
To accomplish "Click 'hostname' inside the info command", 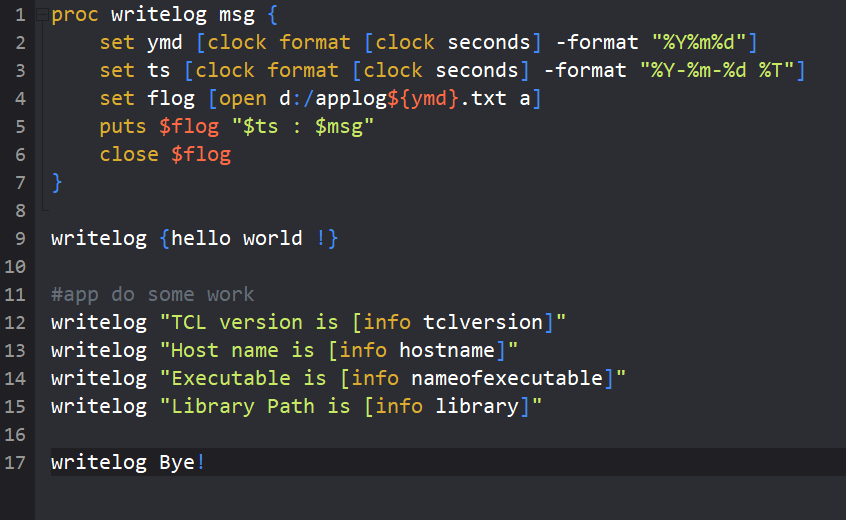I will [x=447, y=350].
